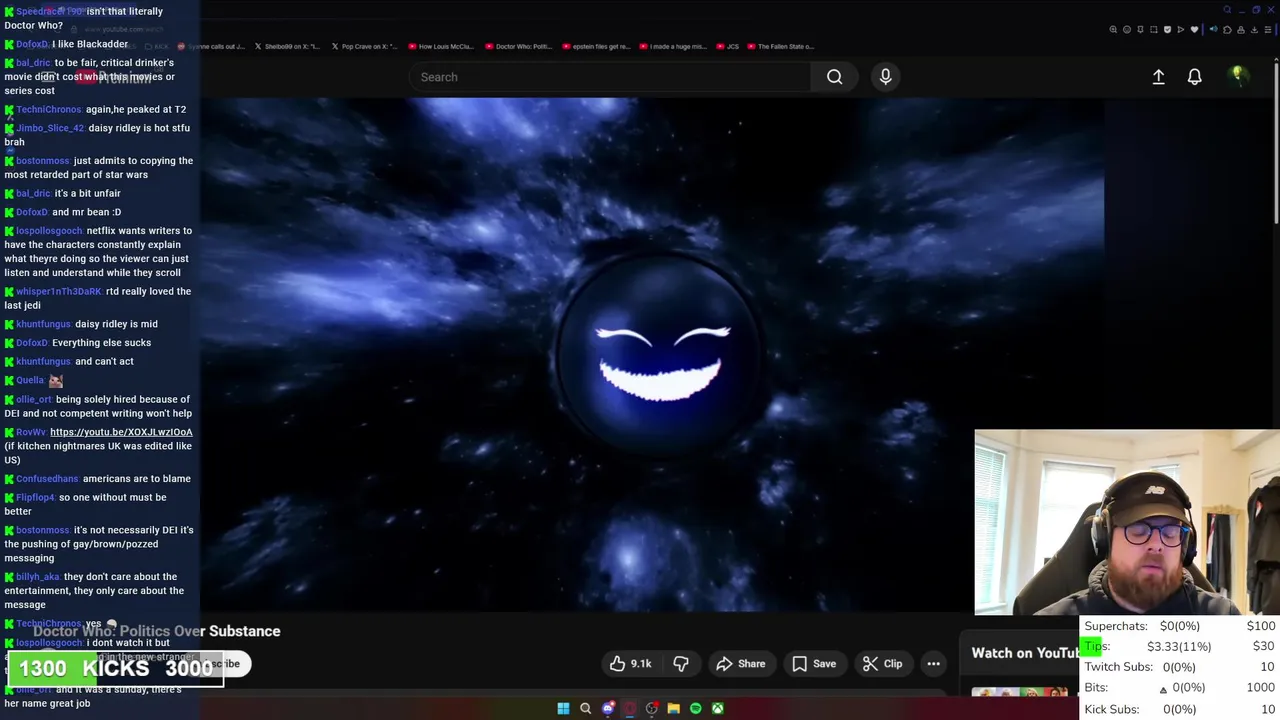Screen dimensions: 1280x720
Task: Click username 'lospollosgooch' on netflix message
Action: (x=49, y=231)
